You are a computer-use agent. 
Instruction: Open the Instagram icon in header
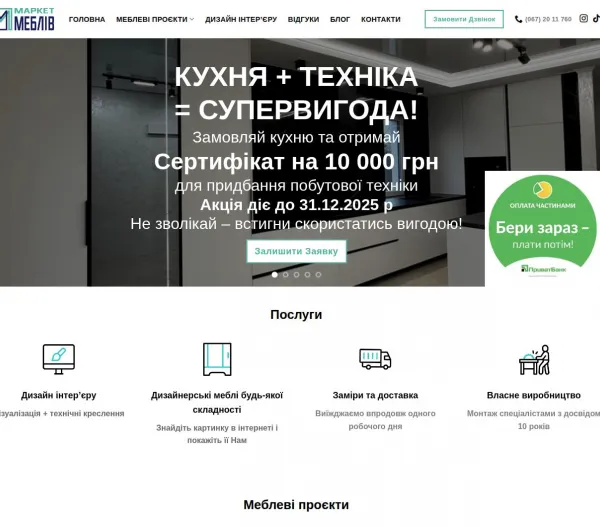(583, 18)
